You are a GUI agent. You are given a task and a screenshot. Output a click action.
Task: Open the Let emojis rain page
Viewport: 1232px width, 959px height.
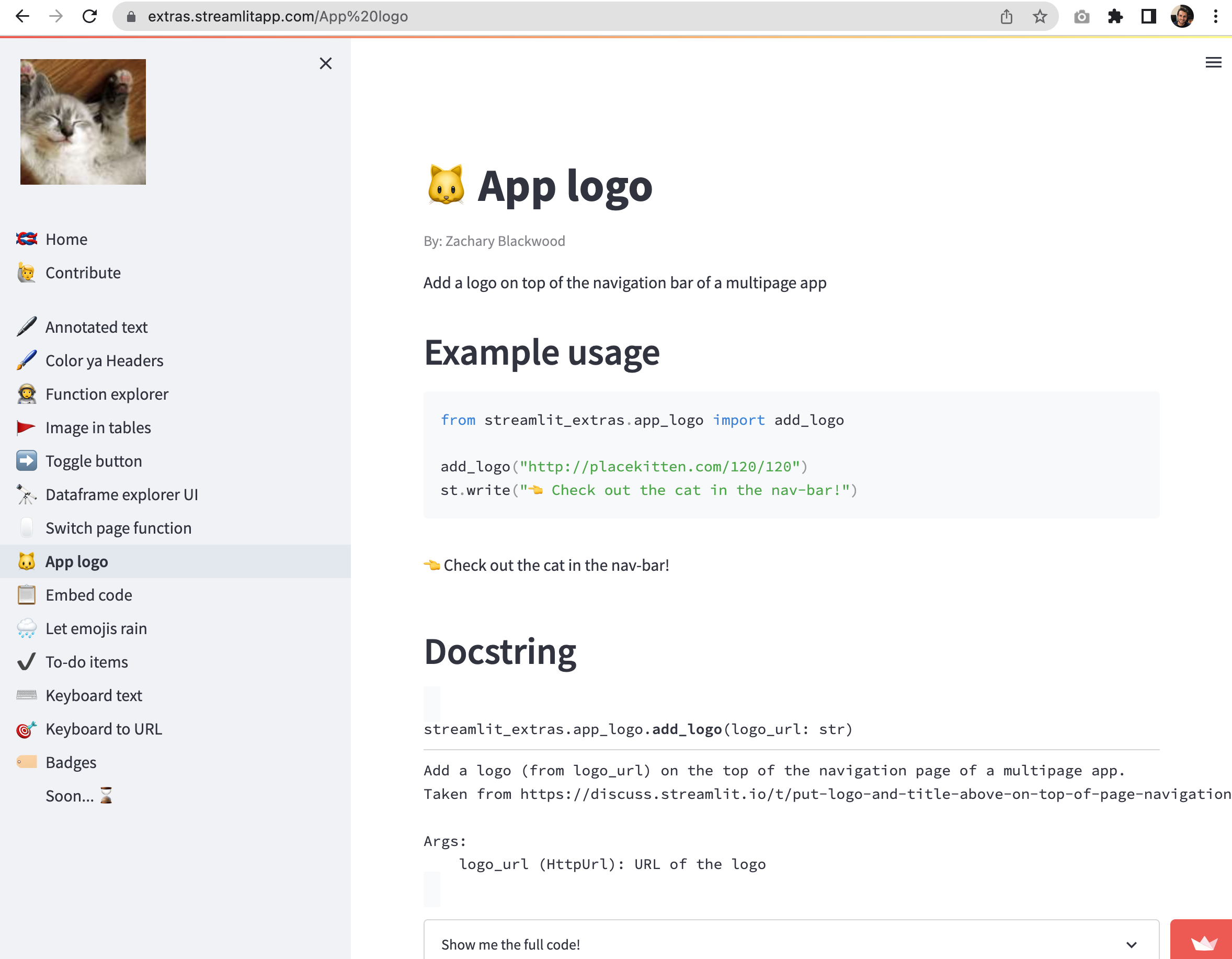96,628
